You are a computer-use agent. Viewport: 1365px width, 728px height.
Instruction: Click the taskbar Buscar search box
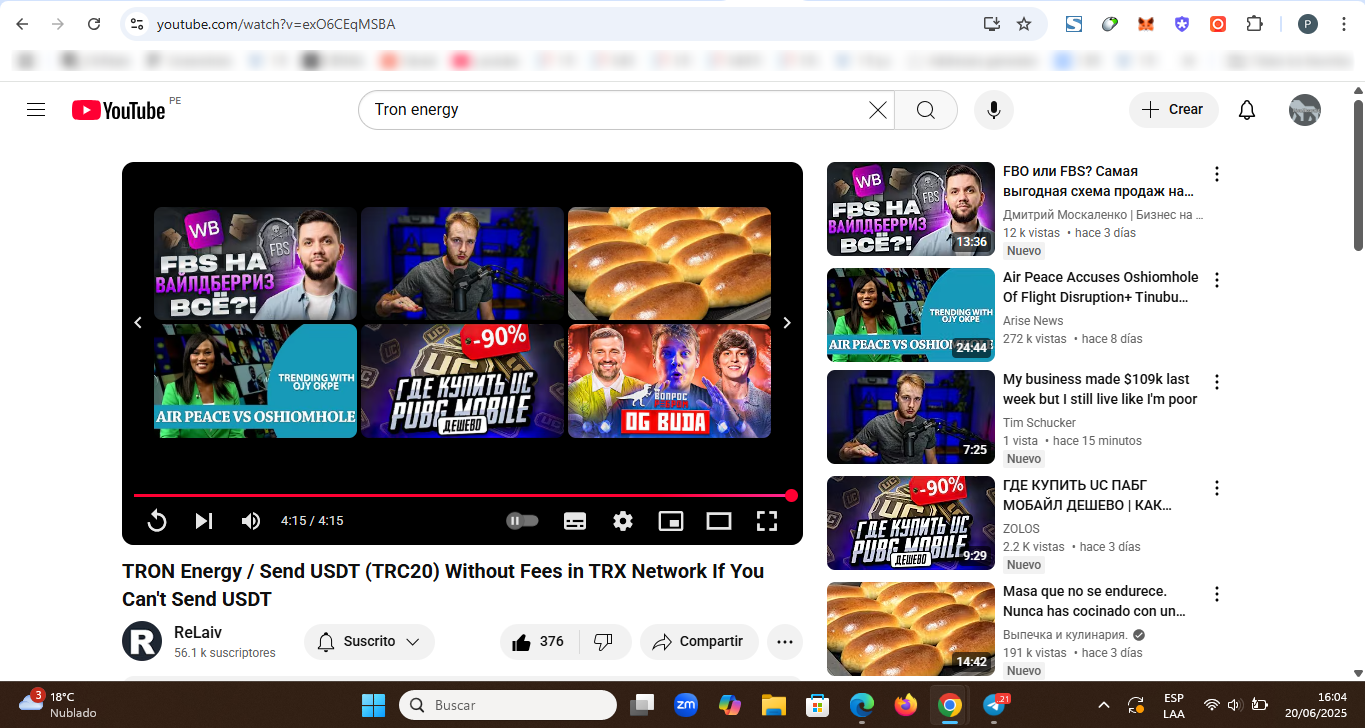pyautogui.click(x=508, y=705)
